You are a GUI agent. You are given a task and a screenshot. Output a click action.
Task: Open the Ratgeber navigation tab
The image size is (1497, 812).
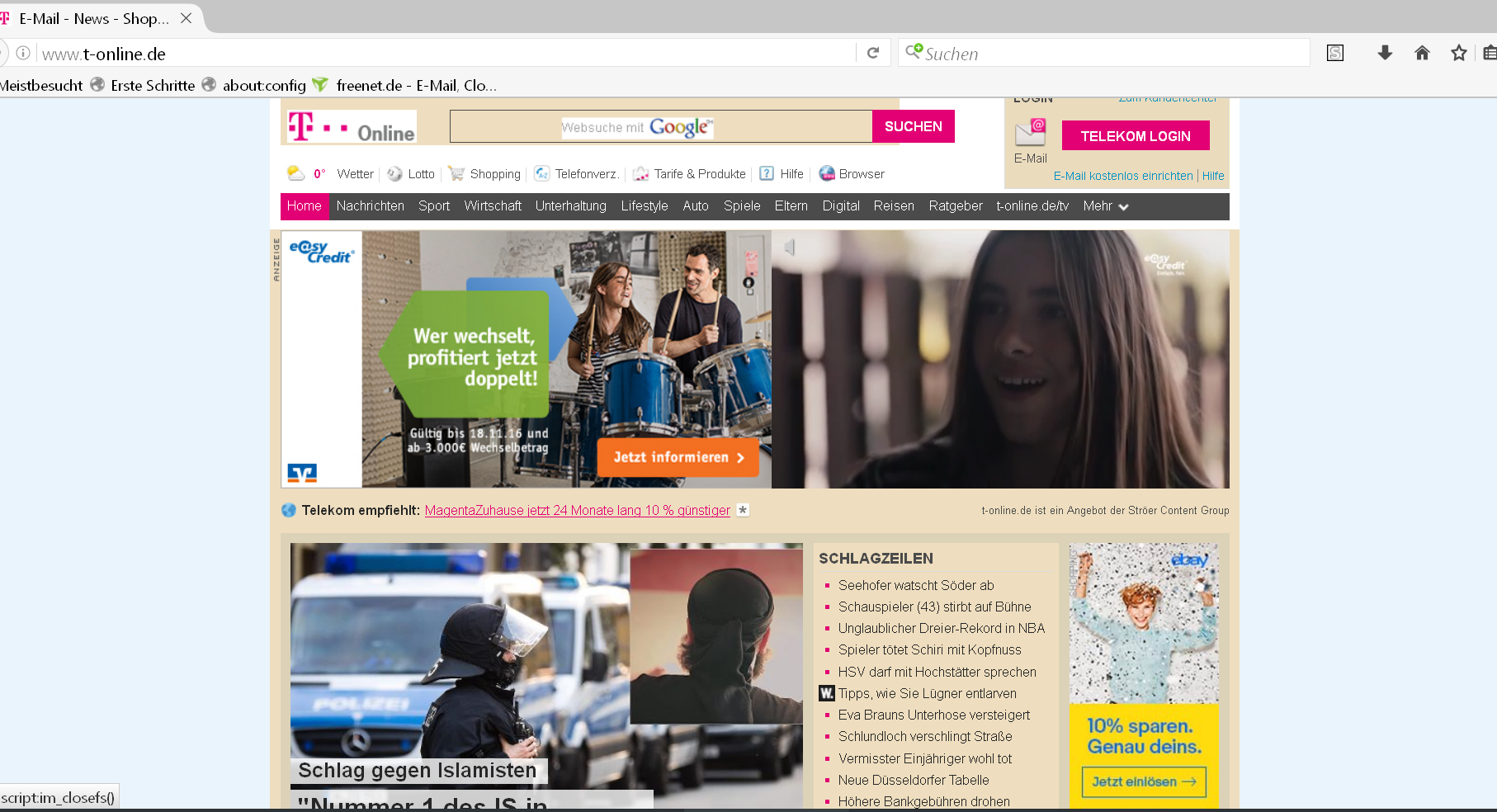tap(956, 206)
